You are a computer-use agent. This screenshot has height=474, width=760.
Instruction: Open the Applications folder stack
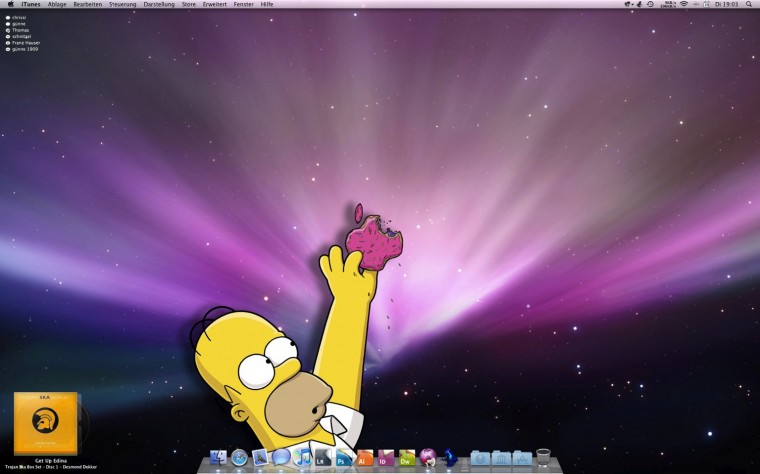[522, 458]
